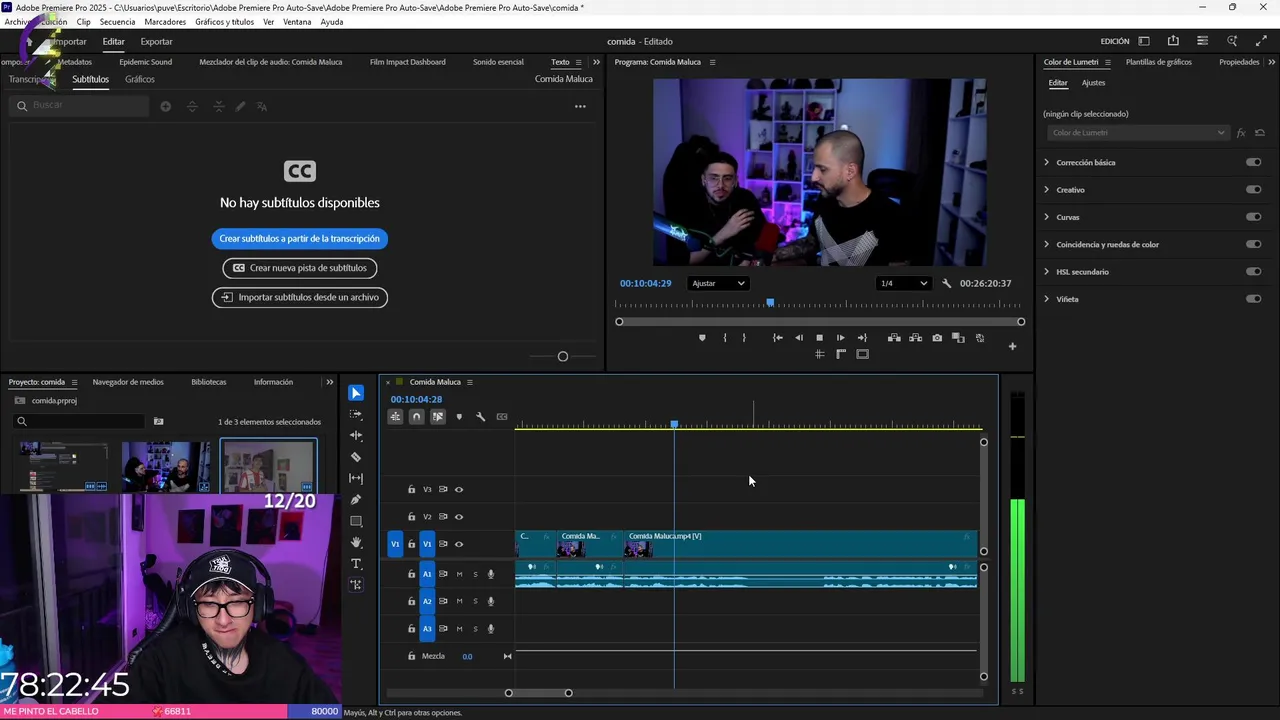Mute audio track A1

459,574
